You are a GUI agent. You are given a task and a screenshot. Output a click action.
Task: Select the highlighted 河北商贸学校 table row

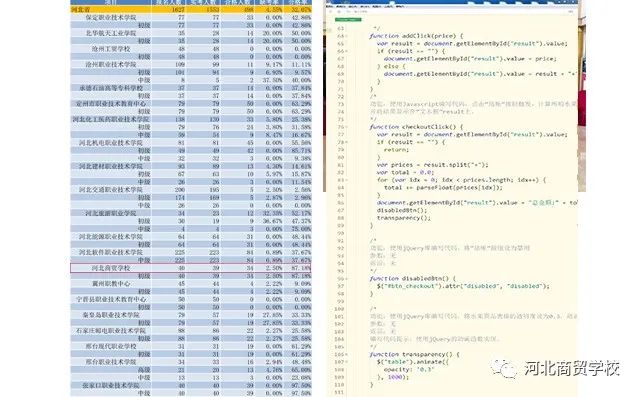pyautogui.click(x=191, y=268)
